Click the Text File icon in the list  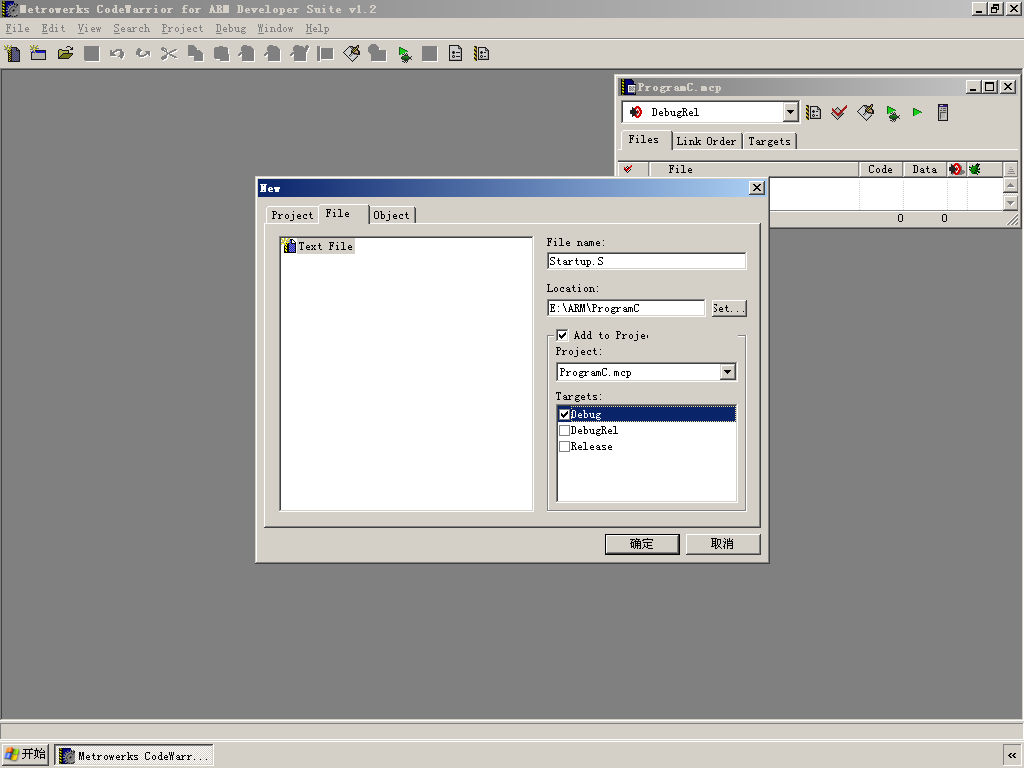pos(289,246)
